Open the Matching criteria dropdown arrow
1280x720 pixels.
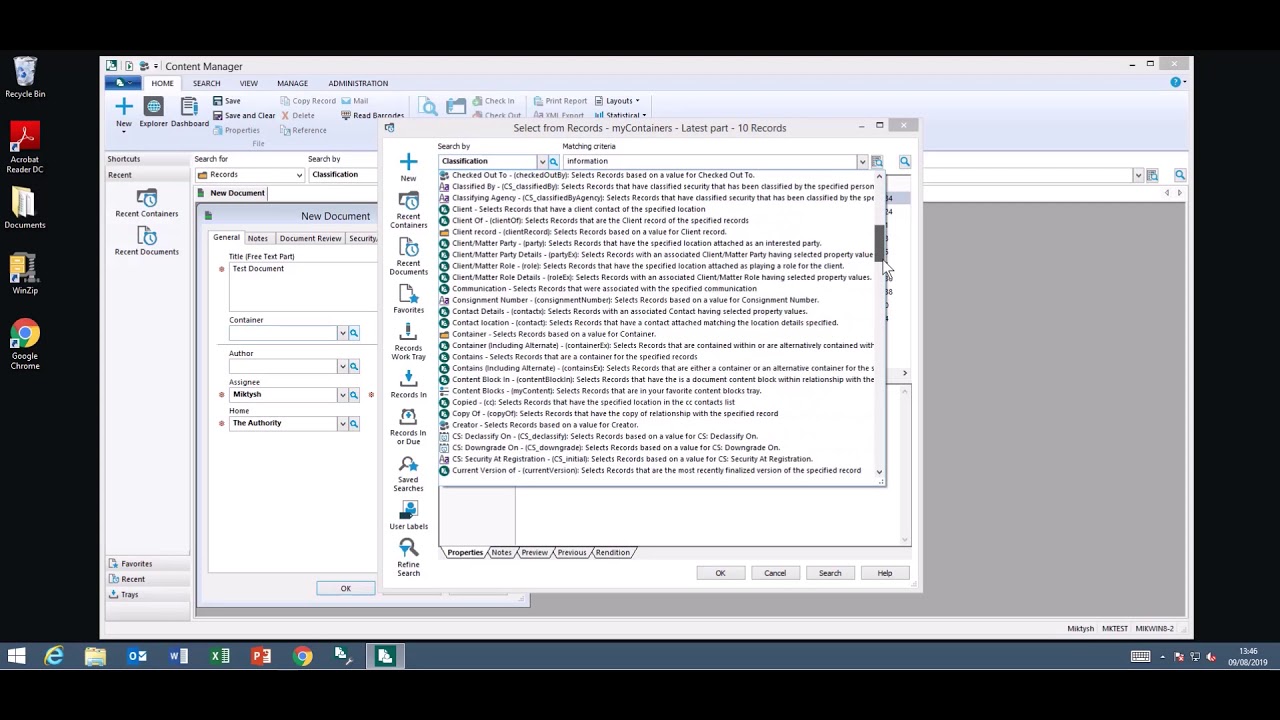(x=862, y=161)
